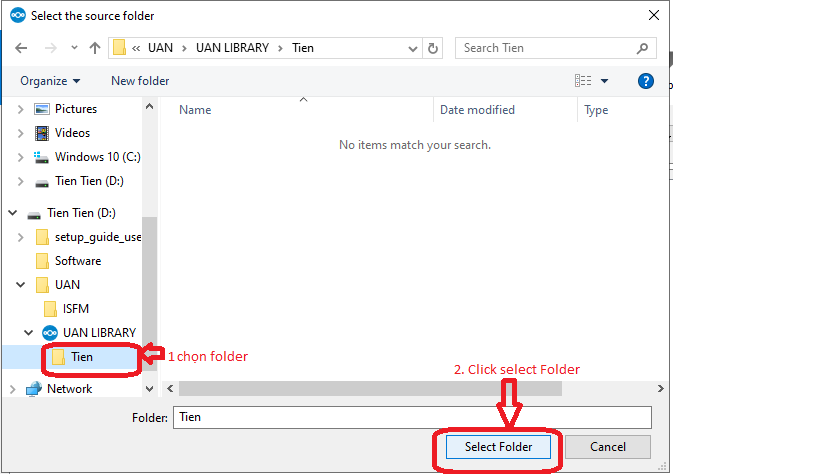
Task: Select Pictures in the navigation tree
Action: click(x=76, y=109)
